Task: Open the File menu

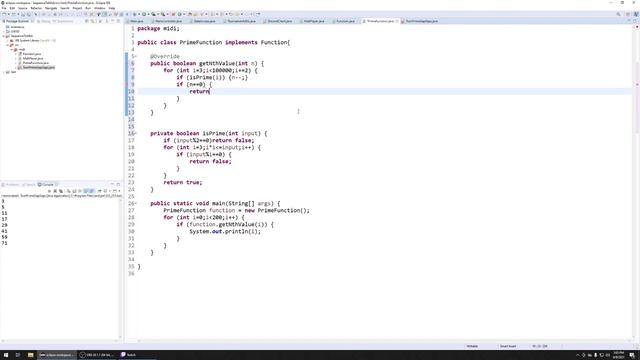Action: click(4, 8)
